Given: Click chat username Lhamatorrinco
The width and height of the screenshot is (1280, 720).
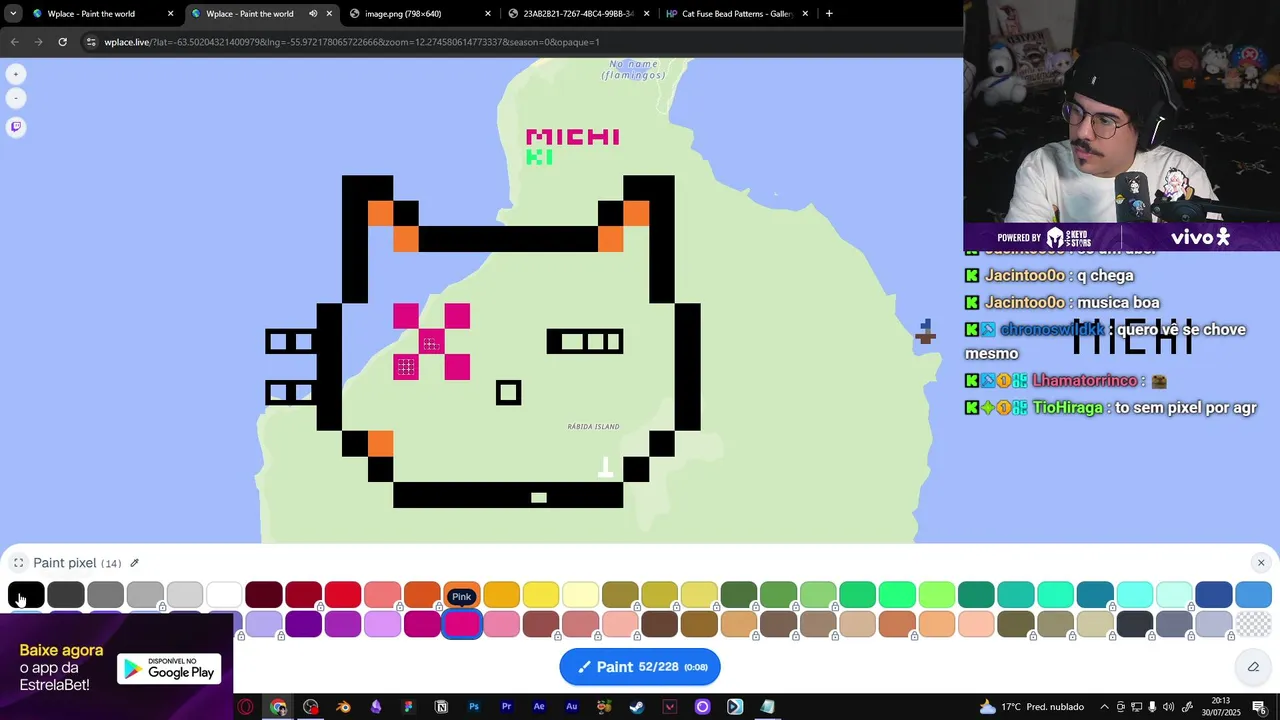Looking at the screenshot, I should (x=1085, y=381).
